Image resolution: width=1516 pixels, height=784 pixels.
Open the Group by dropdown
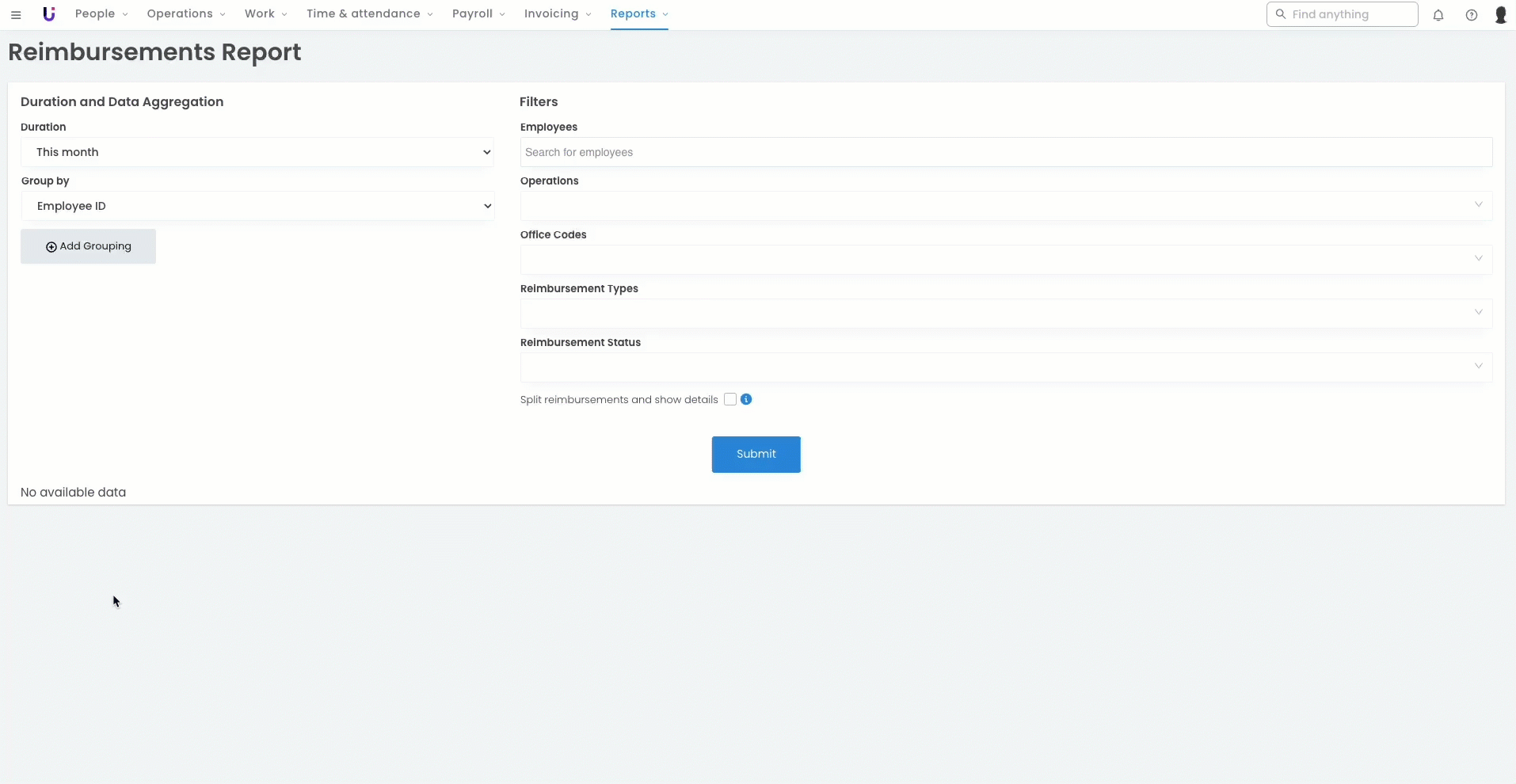257,206
